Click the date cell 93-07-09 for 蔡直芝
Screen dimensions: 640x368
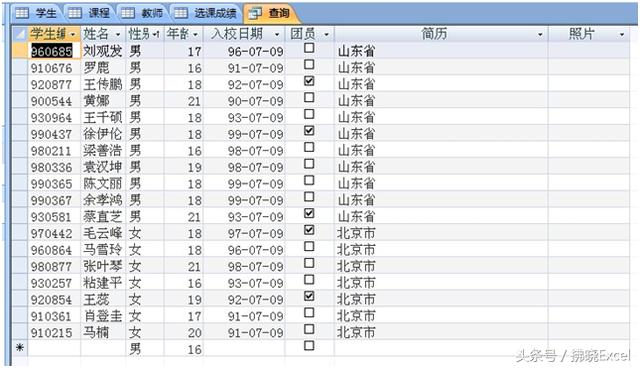[244, 217]
